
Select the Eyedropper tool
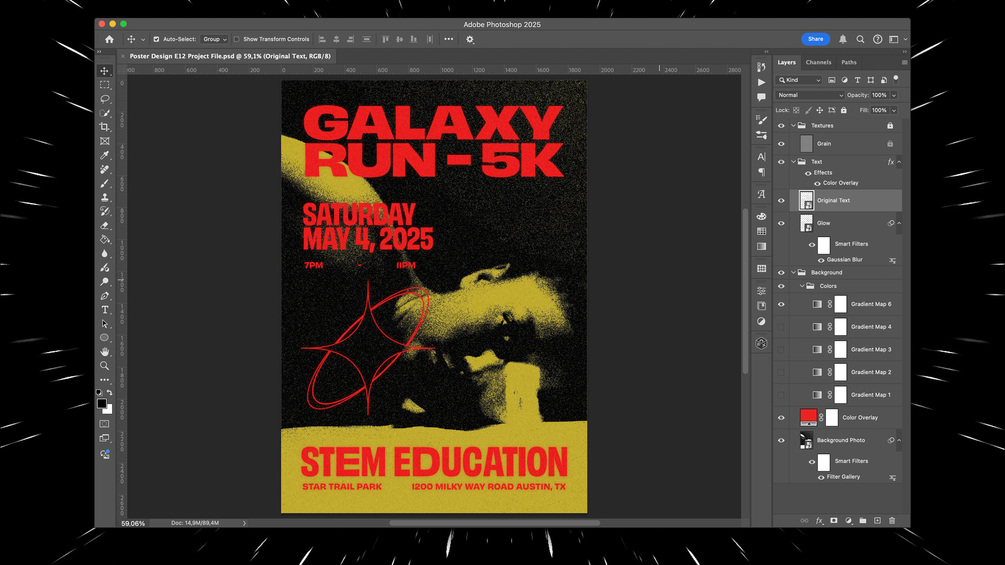[x=104, y=155]
